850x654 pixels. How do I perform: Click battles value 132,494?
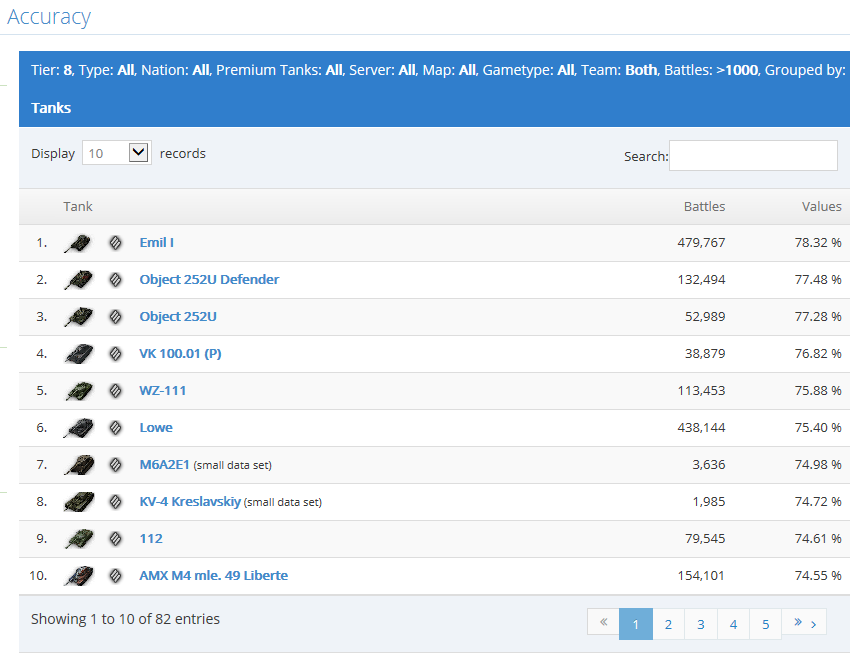[701, 279]
